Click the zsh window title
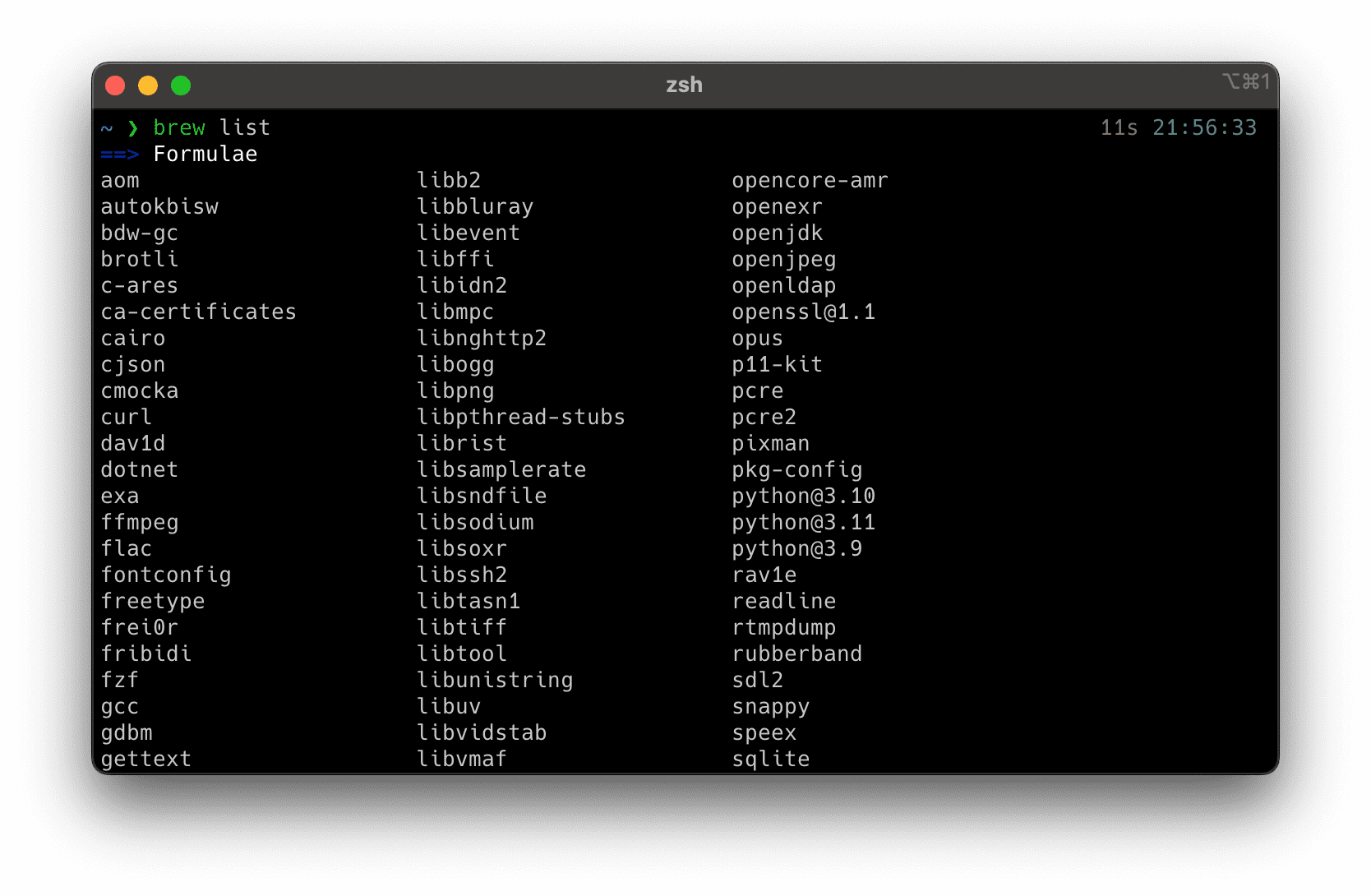Viewport: 1371px width, 896px height. 684,85
